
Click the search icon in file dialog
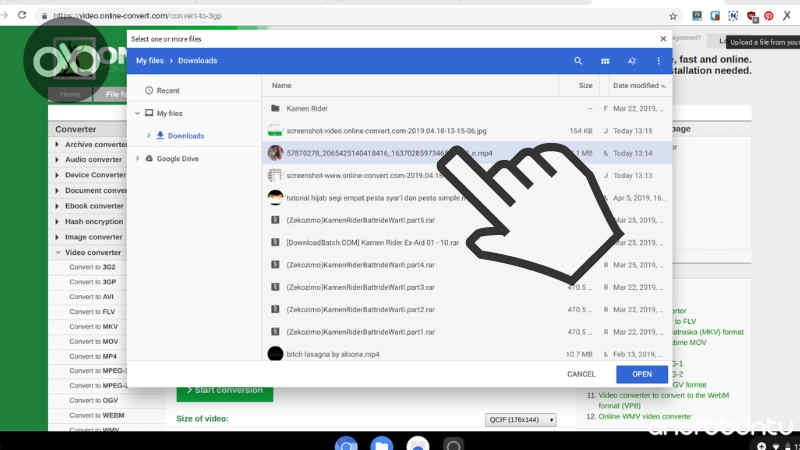click(x=578, y=61)
